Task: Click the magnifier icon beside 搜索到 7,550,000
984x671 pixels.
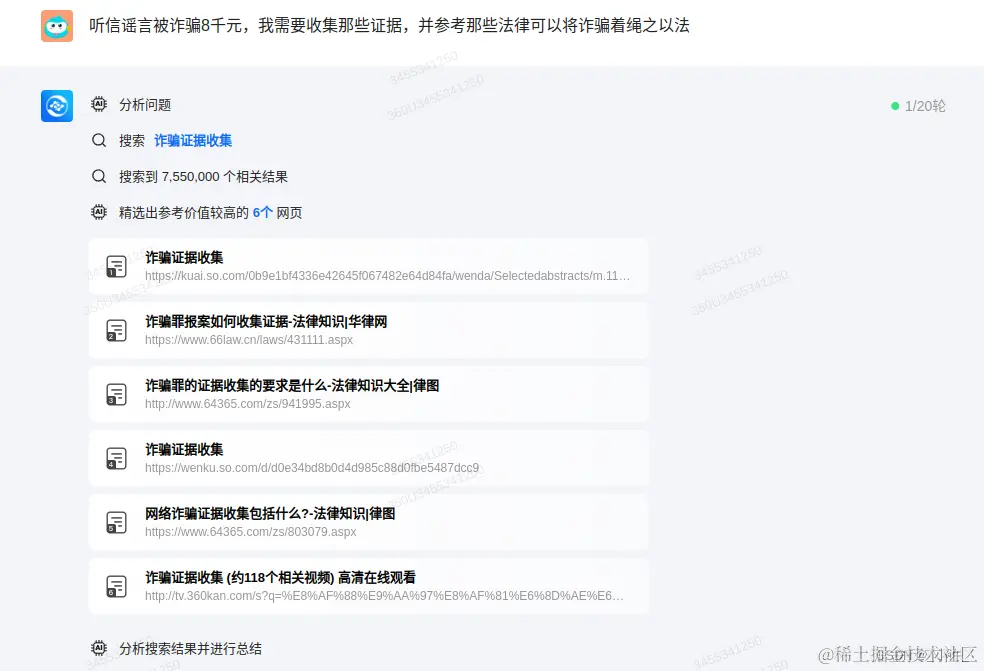Action: (98, 176)
